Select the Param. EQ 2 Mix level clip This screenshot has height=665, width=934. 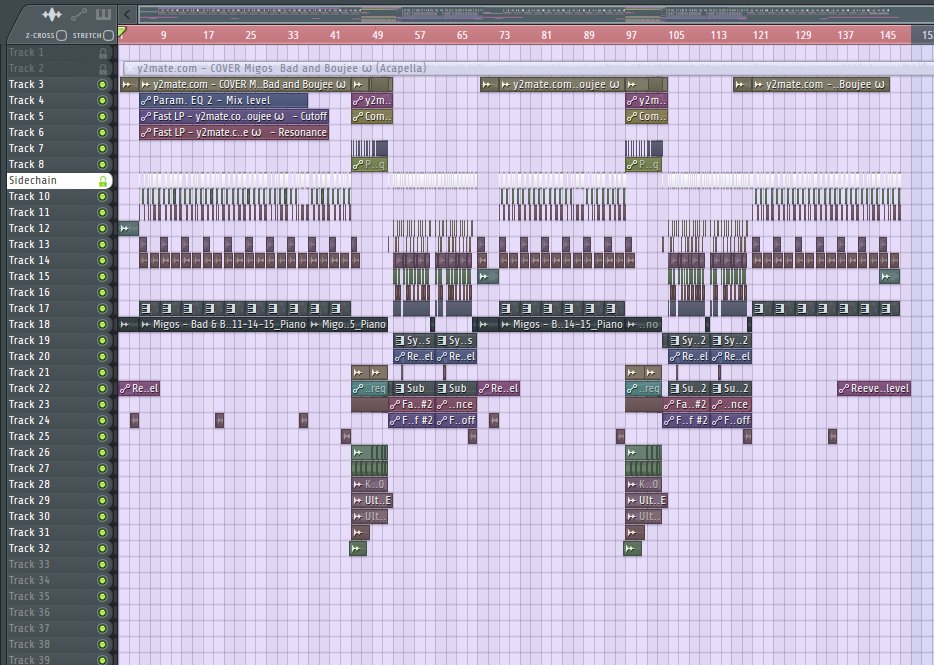(223, 101)
